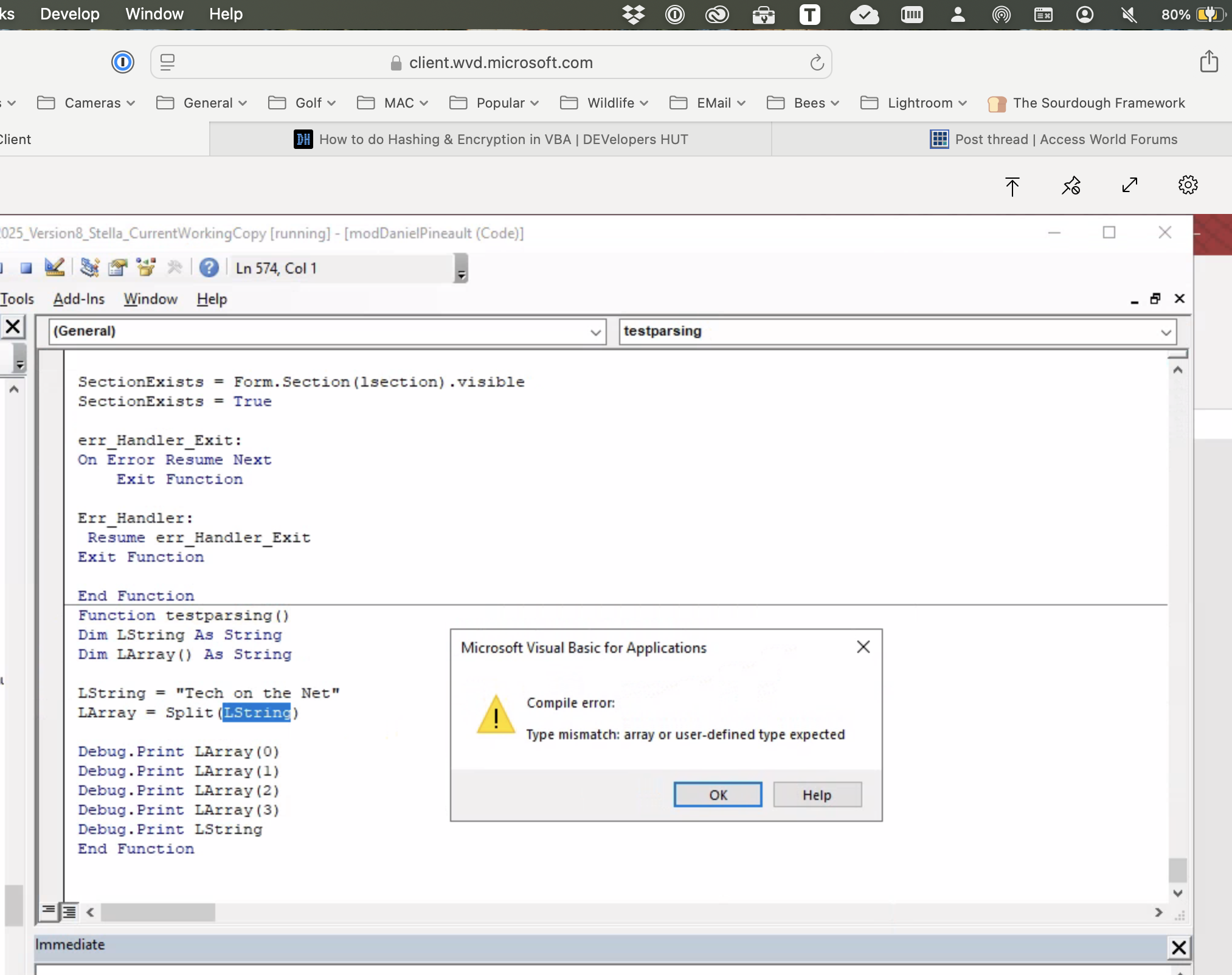The height and width of the screenshot is (975, 1232).
Task: Click the Reset (stop) toolbar button
Action: [x=26, y=268]
